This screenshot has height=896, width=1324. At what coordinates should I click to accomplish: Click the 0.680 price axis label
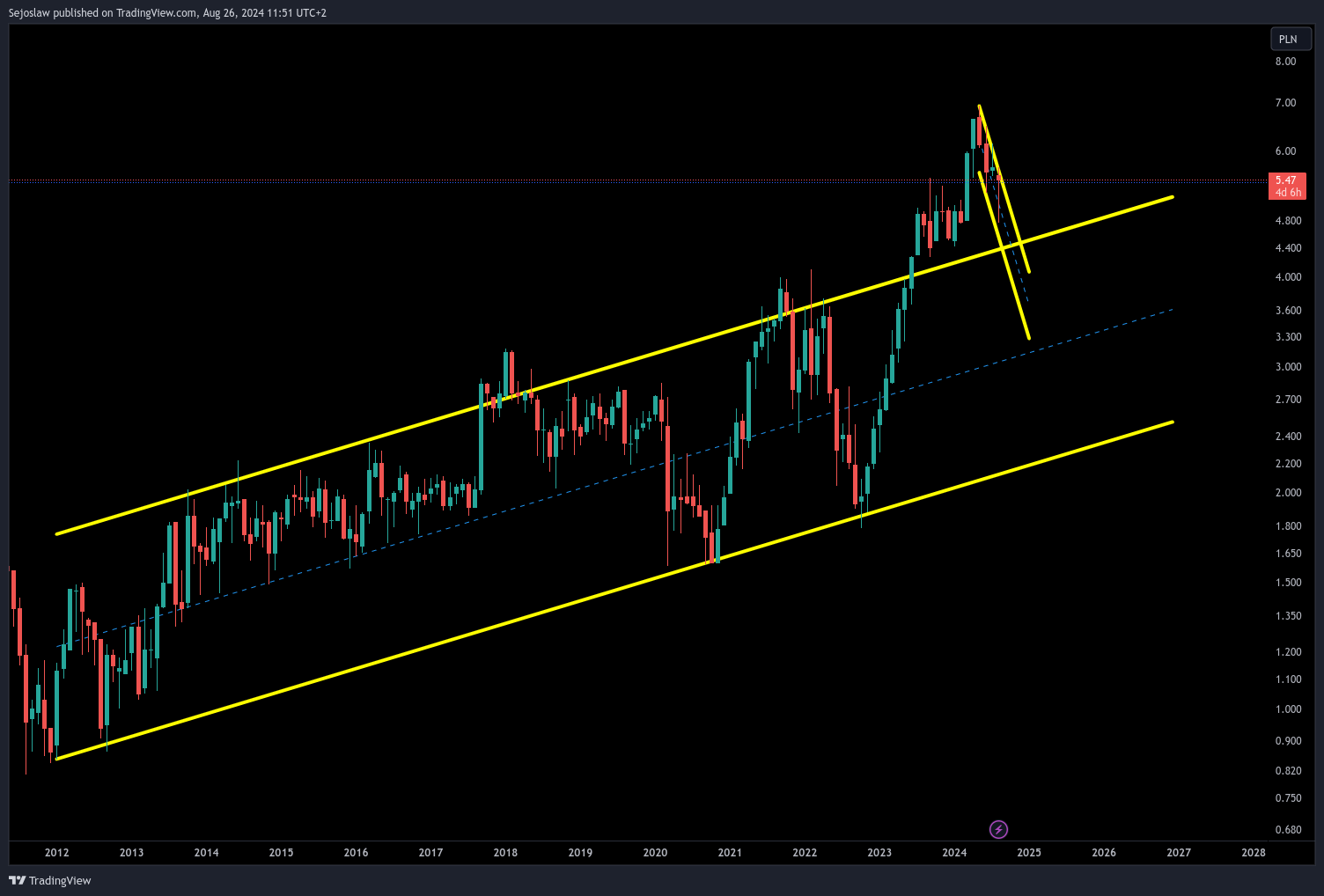click(1288, 830)
